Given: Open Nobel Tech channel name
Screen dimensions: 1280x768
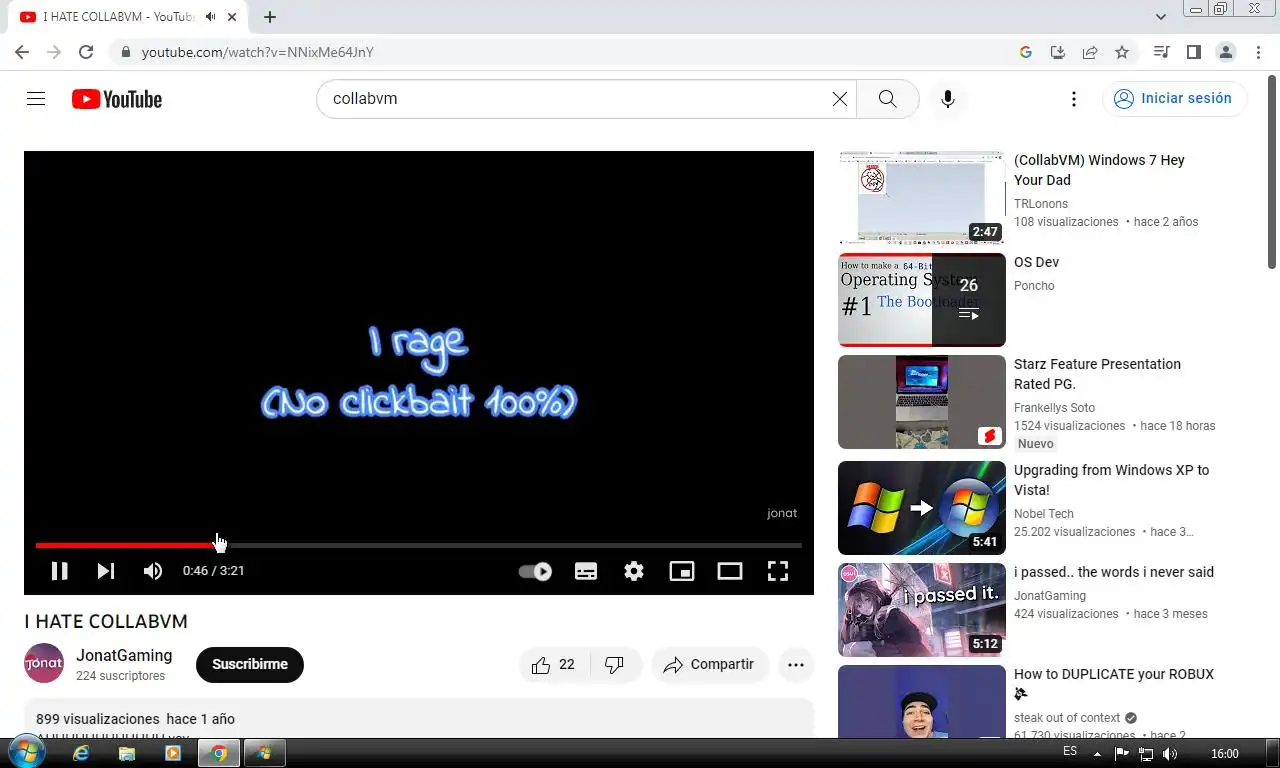Looking at the screenshot, I should point(1044,514).
